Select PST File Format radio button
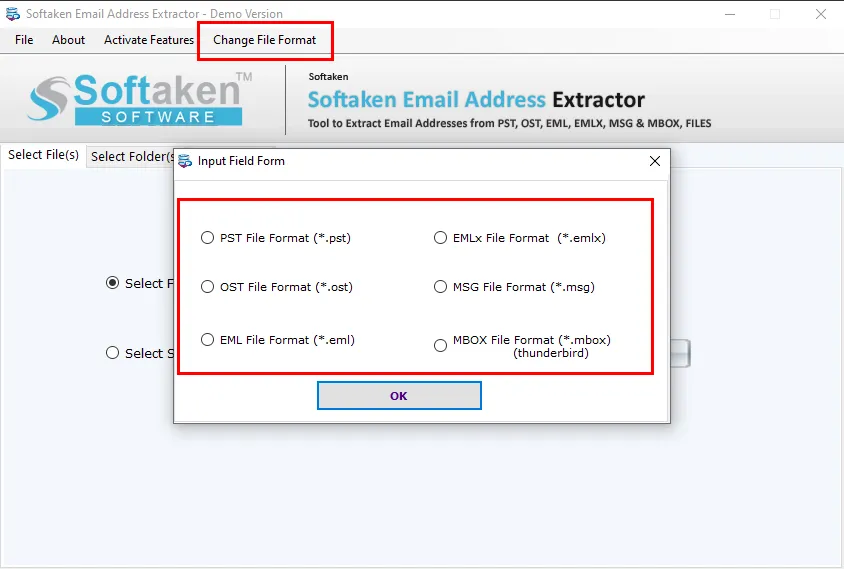 click(x=207, y=237)
